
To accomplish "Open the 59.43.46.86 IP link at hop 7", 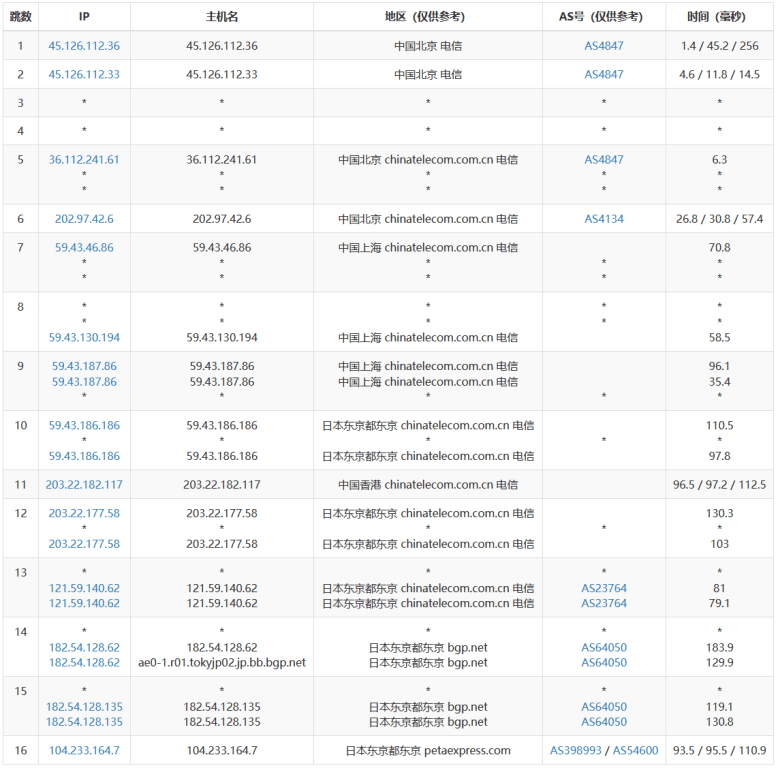I will point(84,248).
